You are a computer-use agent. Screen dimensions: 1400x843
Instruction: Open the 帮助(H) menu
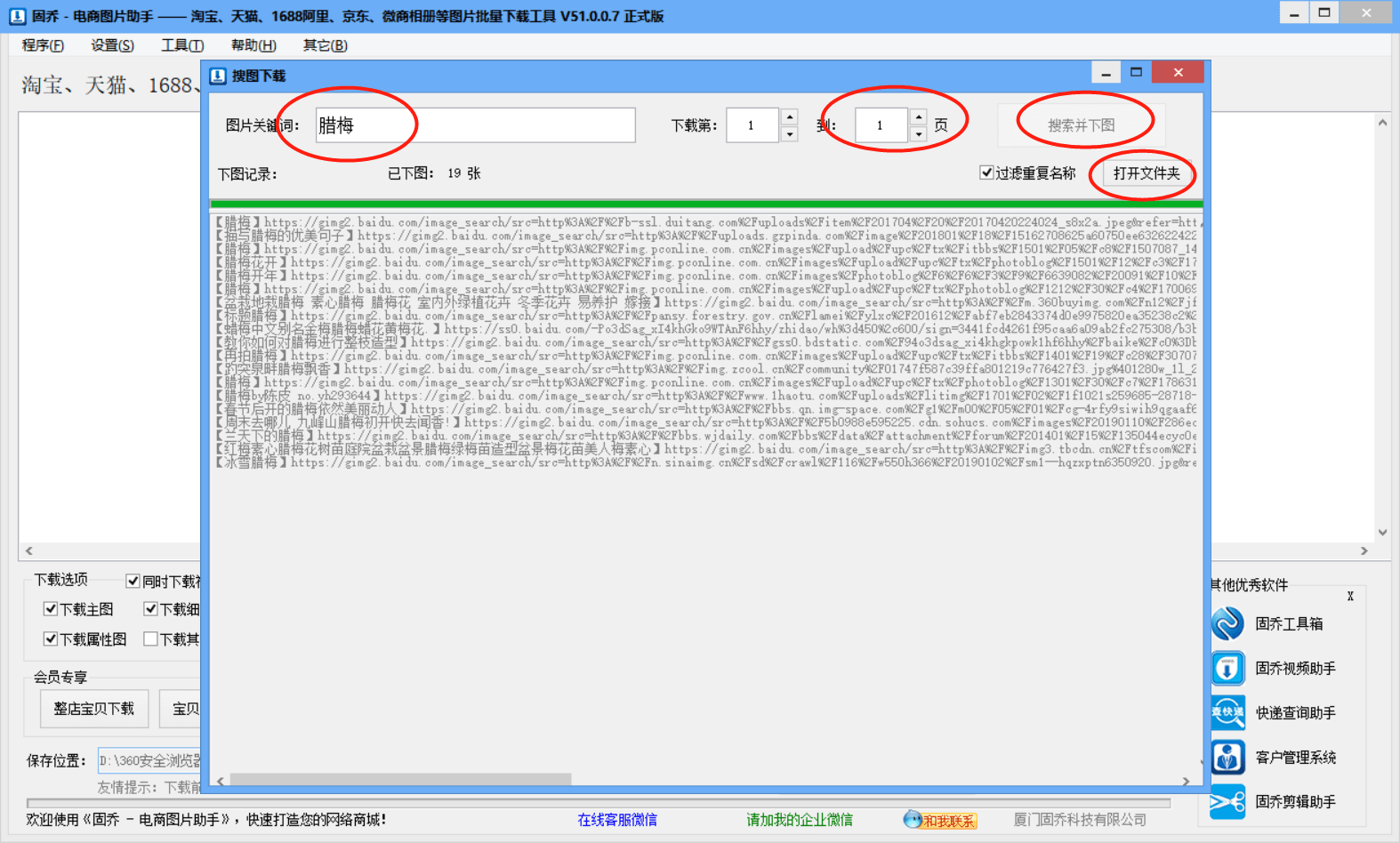(253, 45)
